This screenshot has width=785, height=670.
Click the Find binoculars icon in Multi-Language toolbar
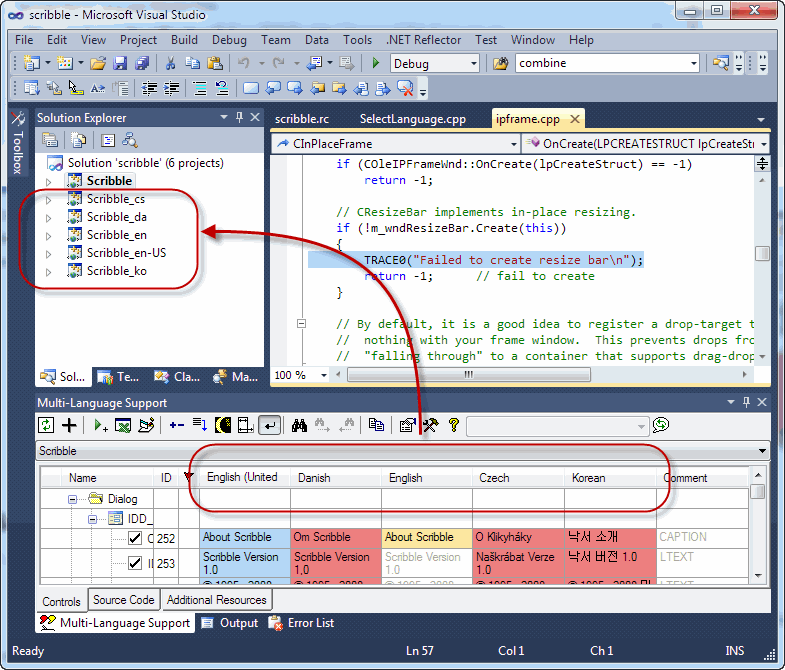click(x=298, y=425)
